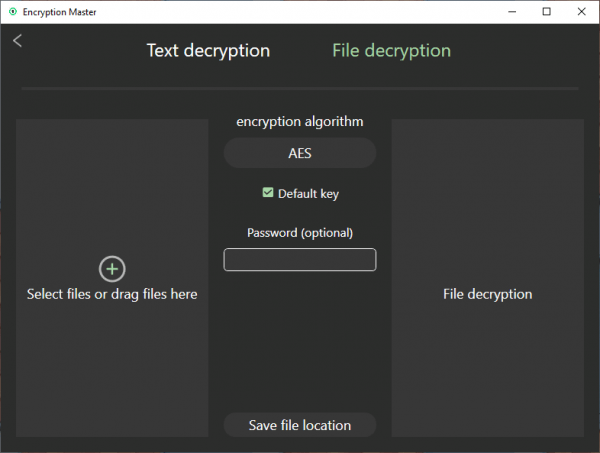This screenshot has width=600, height=453.
Task: Open the AES encryption algorithm dropdown
Action: point(300,153)
